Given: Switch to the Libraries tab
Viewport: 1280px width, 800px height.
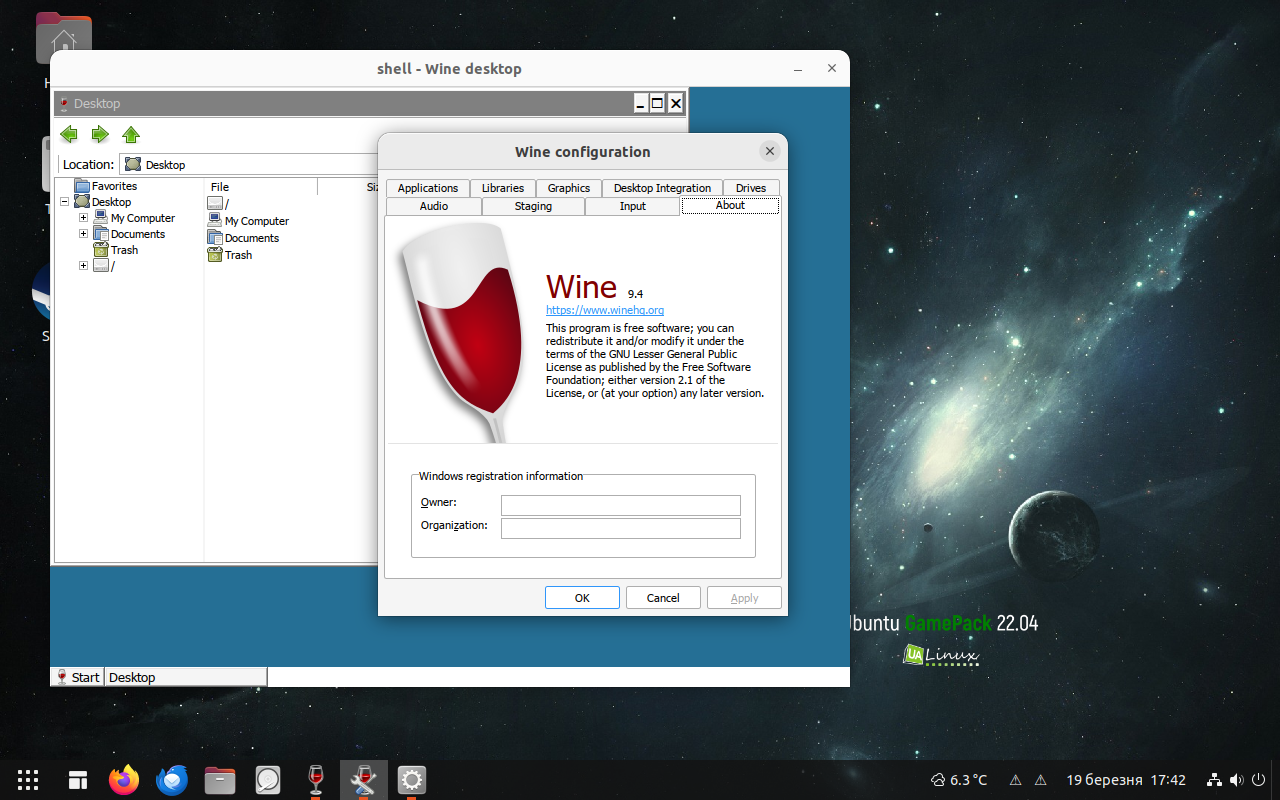Looking at the screenshot, I should pyautogui.click(x=503, y=188).
